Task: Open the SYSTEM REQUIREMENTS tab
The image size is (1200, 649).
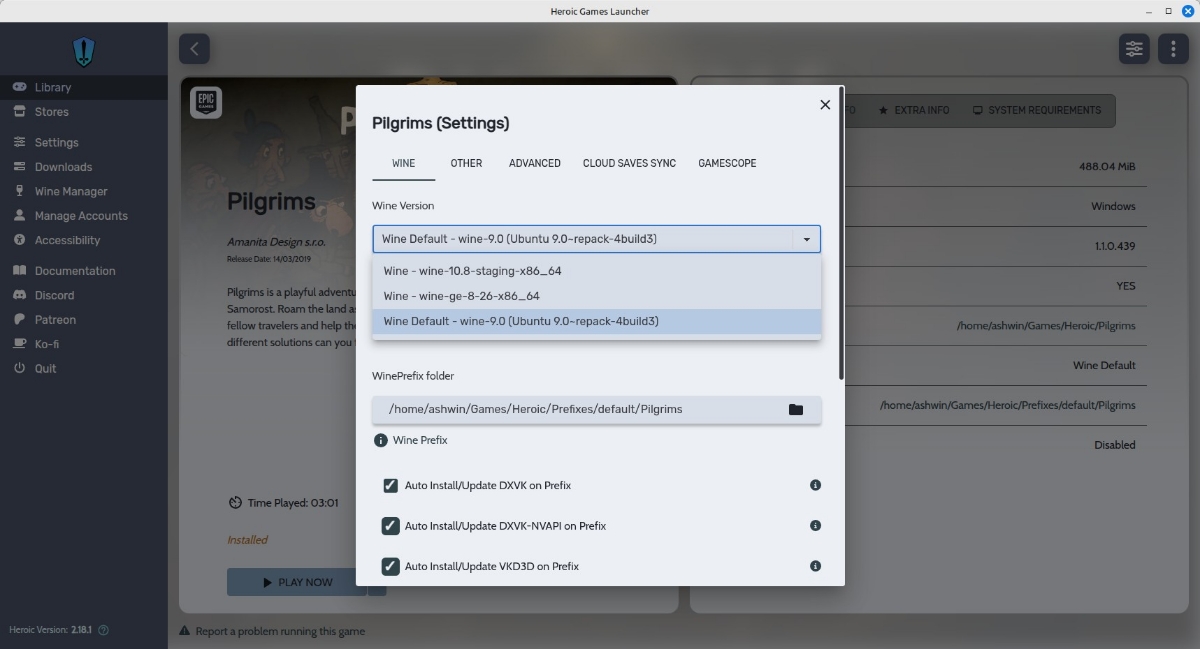Action: tap(1036, 110)
